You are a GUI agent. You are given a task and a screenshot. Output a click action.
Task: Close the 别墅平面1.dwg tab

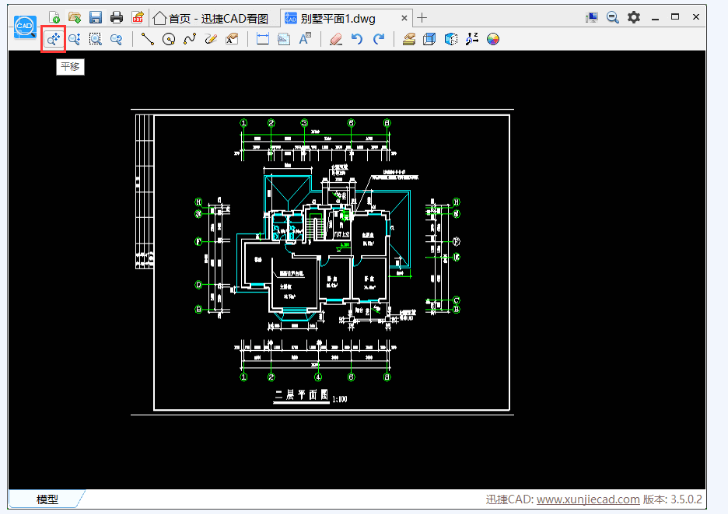point(403,18)
